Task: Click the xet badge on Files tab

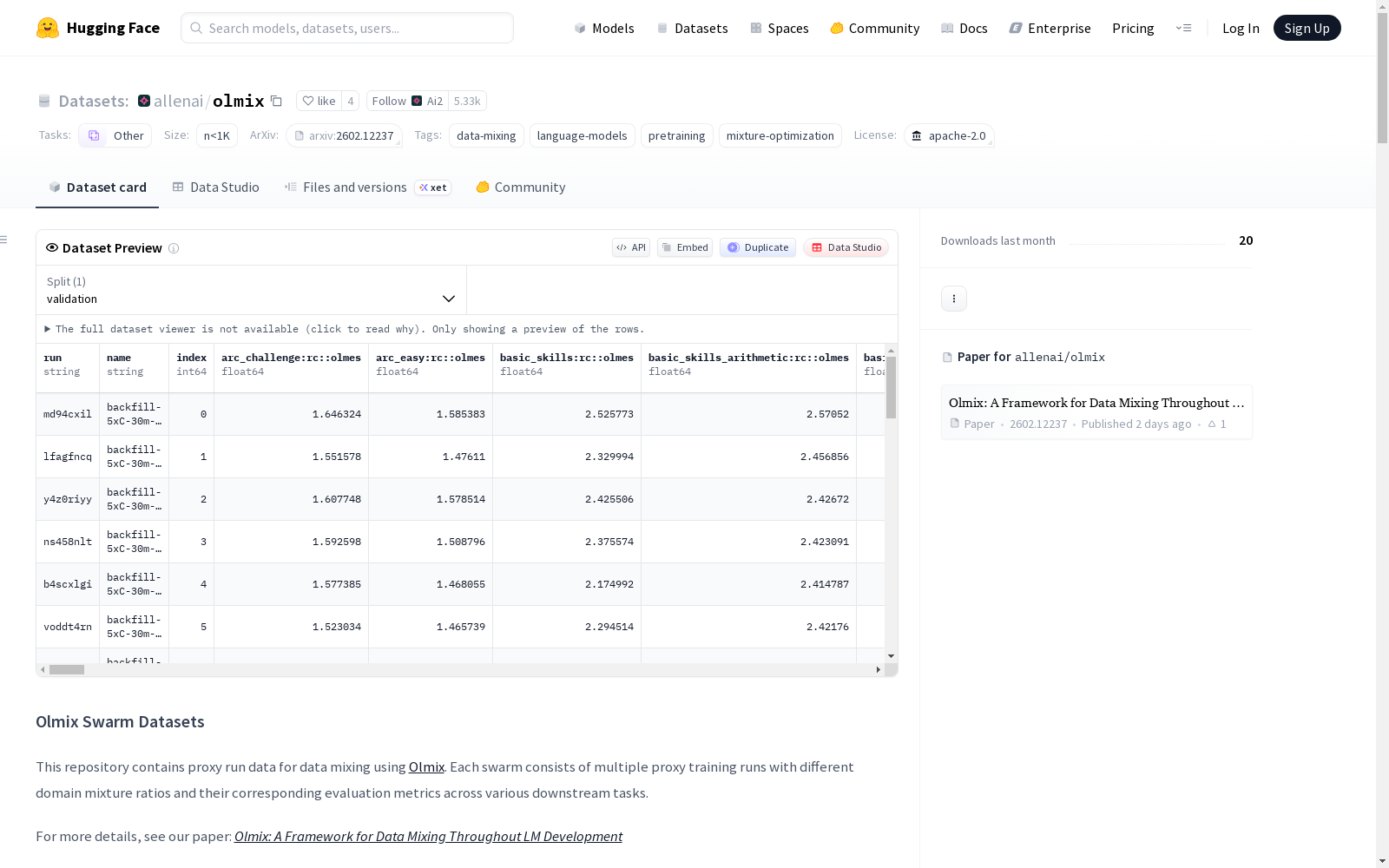Action: point(432,187)
